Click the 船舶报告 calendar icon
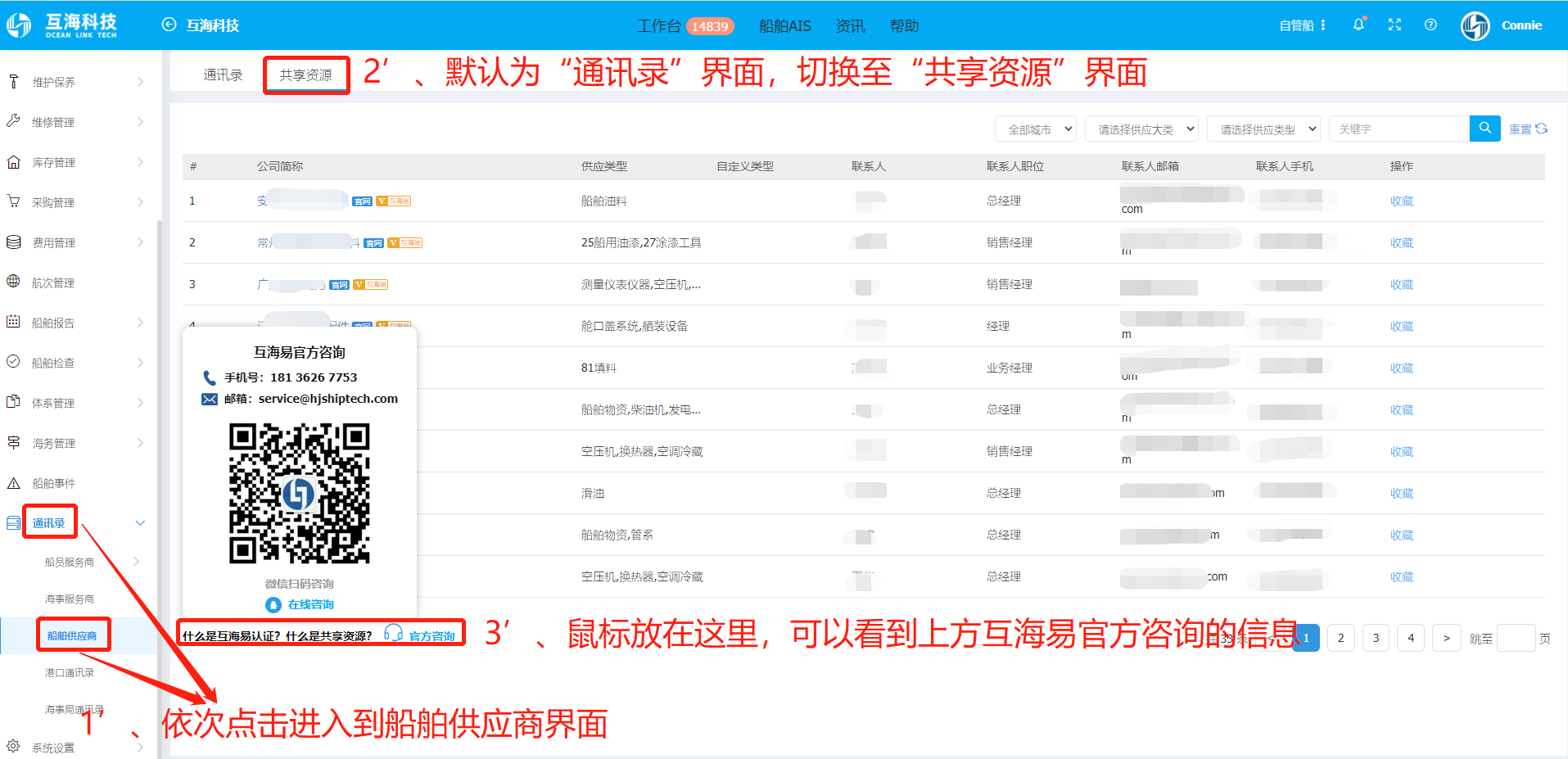This screenshot has height=759, width=1568. point(14,322)
